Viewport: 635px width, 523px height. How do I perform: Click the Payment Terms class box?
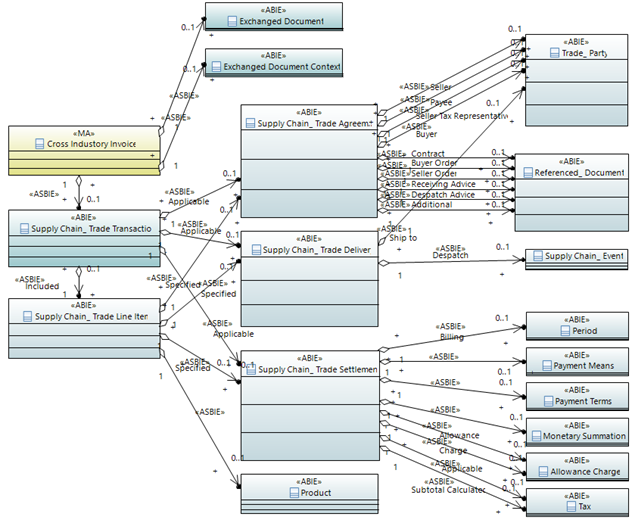[577, 397]
